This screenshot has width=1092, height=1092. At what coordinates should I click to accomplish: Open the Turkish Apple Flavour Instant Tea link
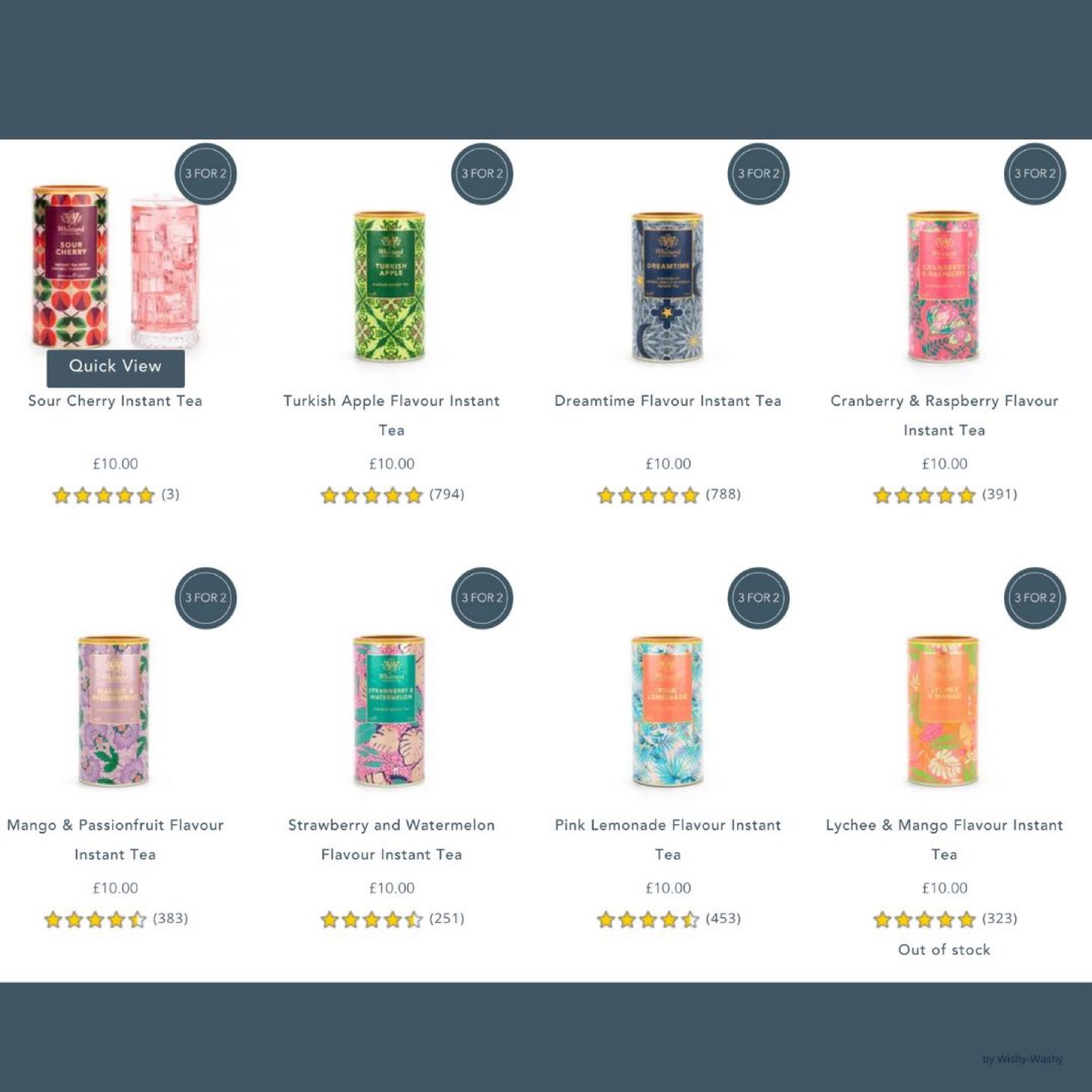[391, 416]
